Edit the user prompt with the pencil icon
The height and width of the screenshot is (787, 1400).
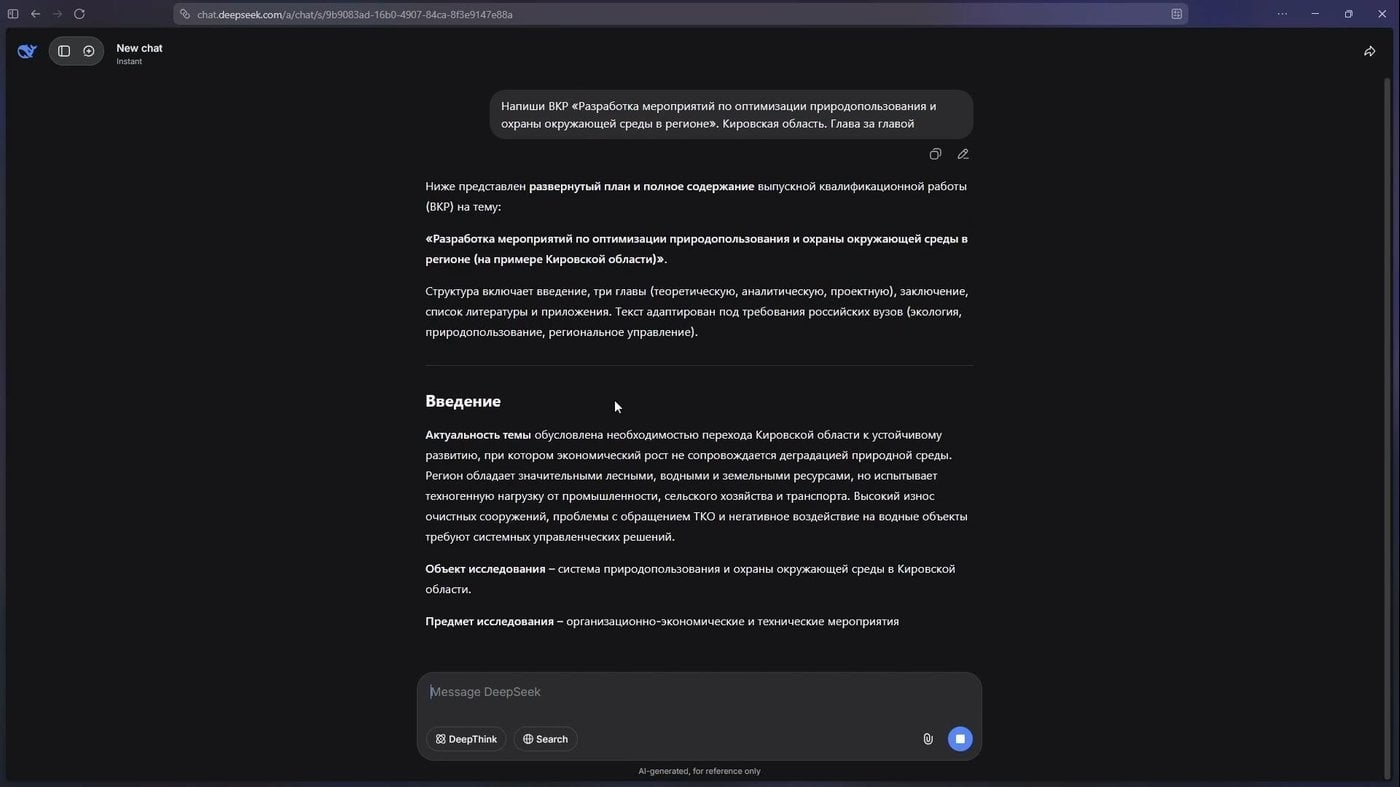pos(963,154)
